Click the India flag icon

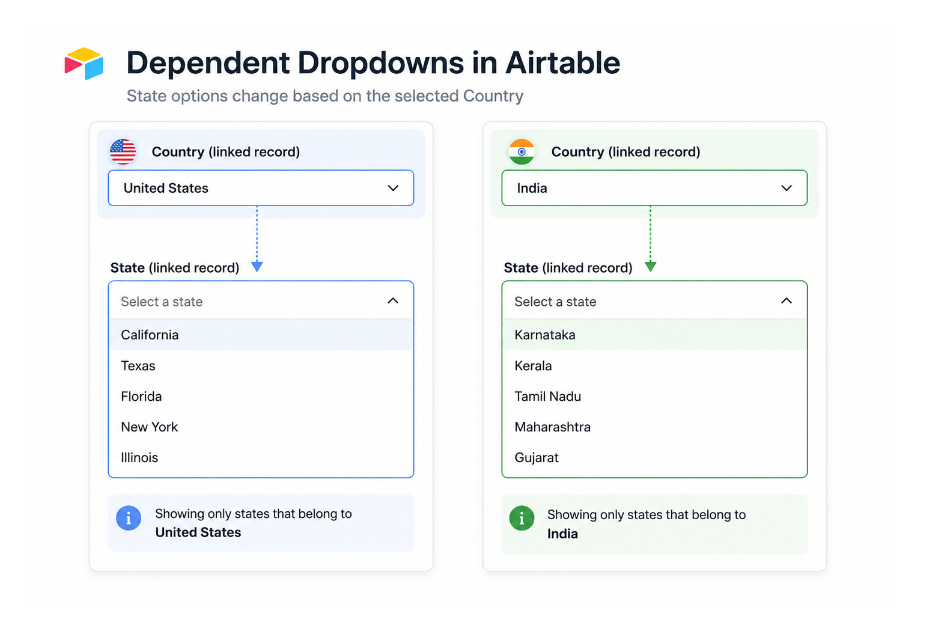pos(521,152)
